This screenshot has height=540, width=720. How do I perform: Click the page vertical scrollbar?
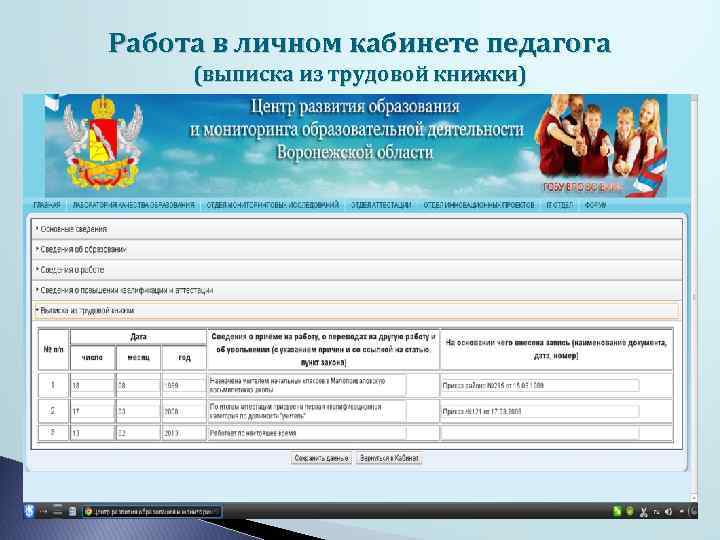tap(693, 298)
